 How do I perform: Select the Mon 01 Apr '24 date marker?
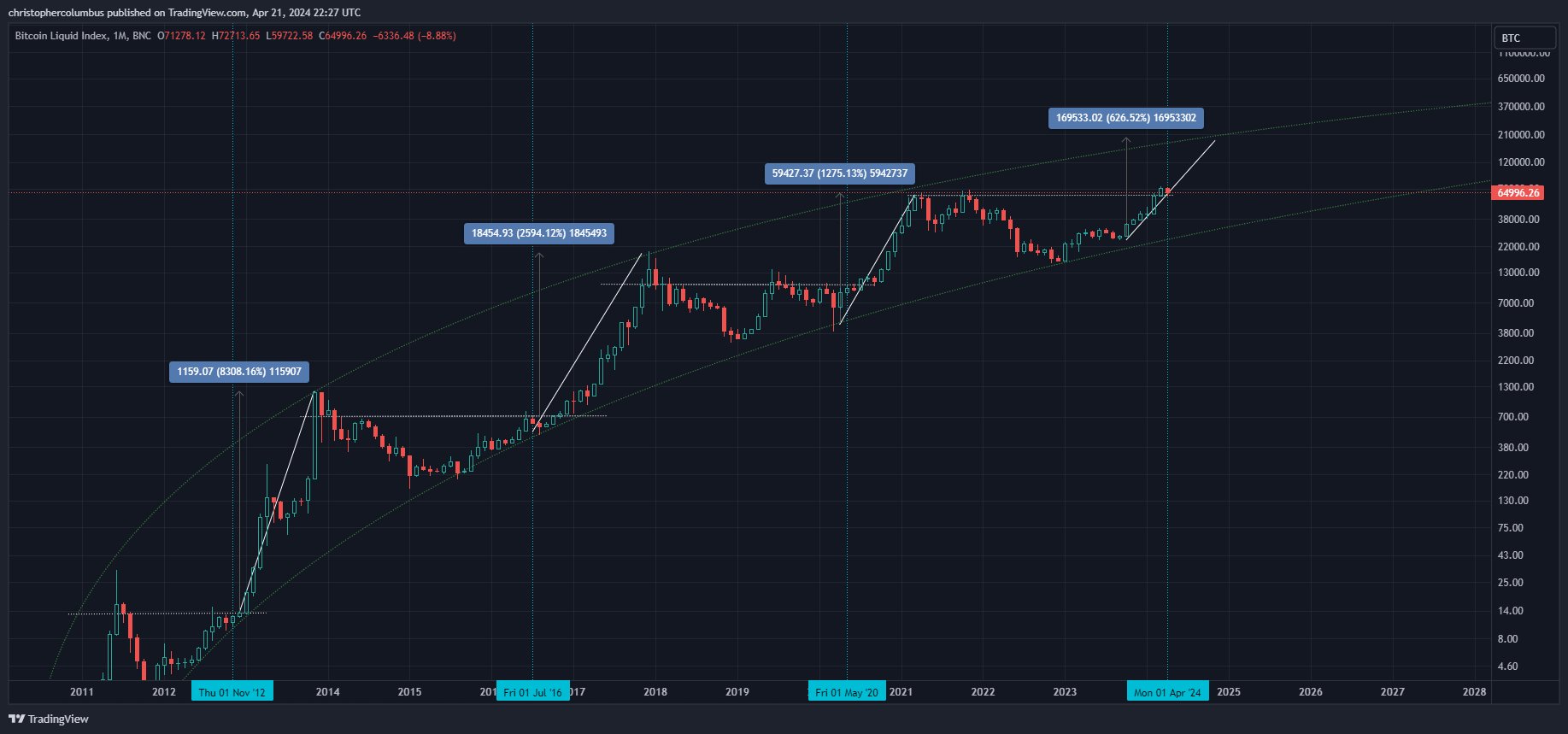pos(1167,692)
